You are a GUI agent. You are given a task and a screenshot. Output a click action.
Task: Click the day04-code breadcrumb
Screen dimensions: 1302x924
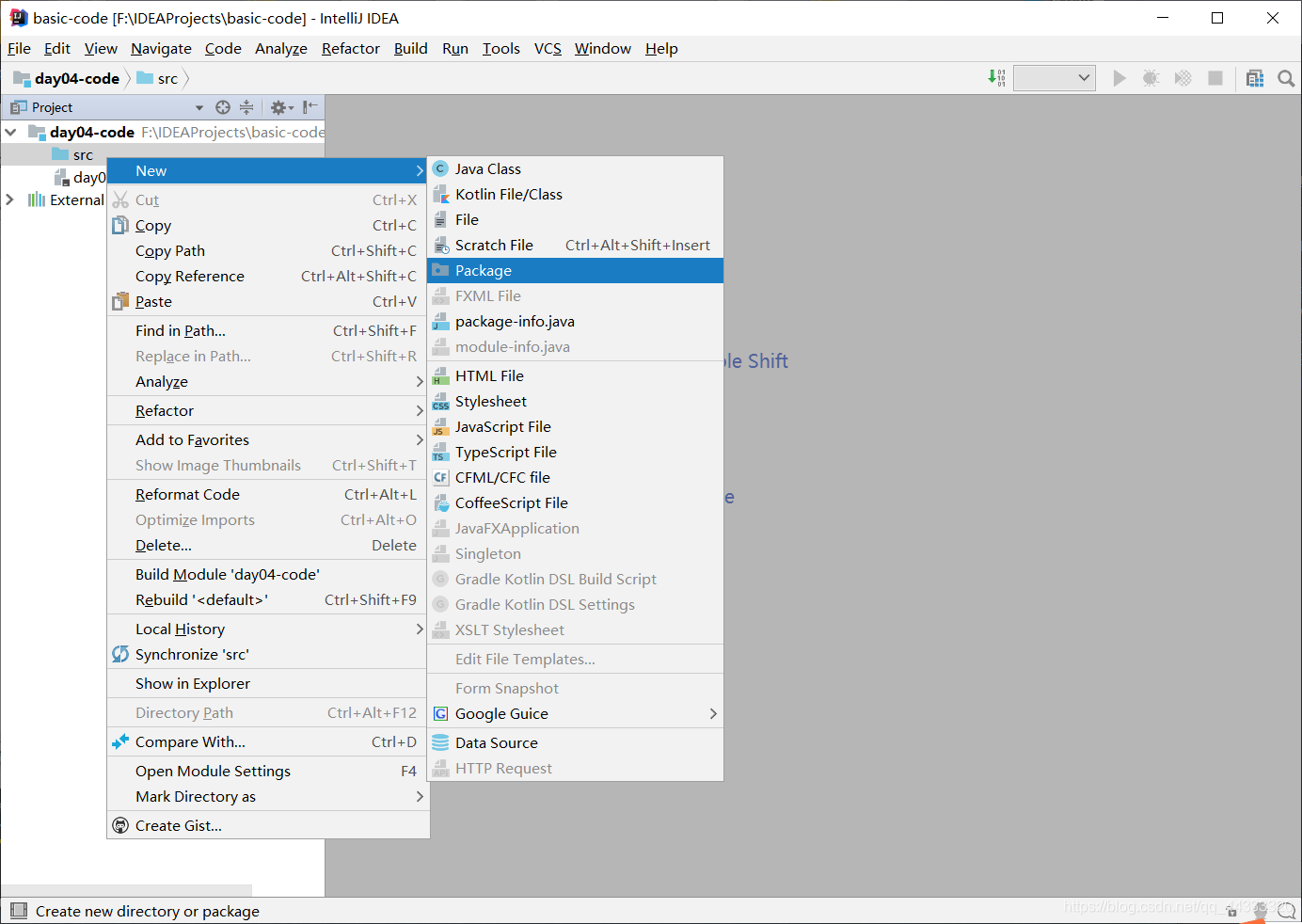point(67,78)
